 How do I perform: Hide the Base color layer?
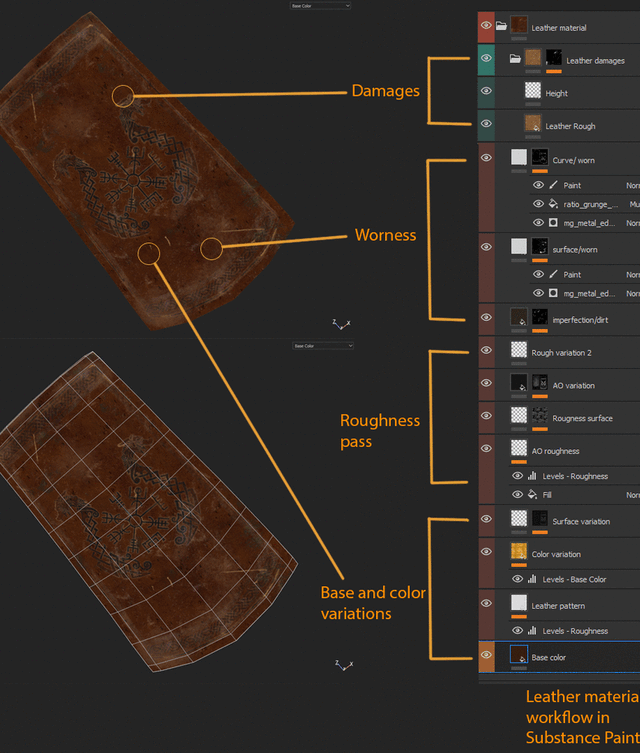click(x=486, y=656)
